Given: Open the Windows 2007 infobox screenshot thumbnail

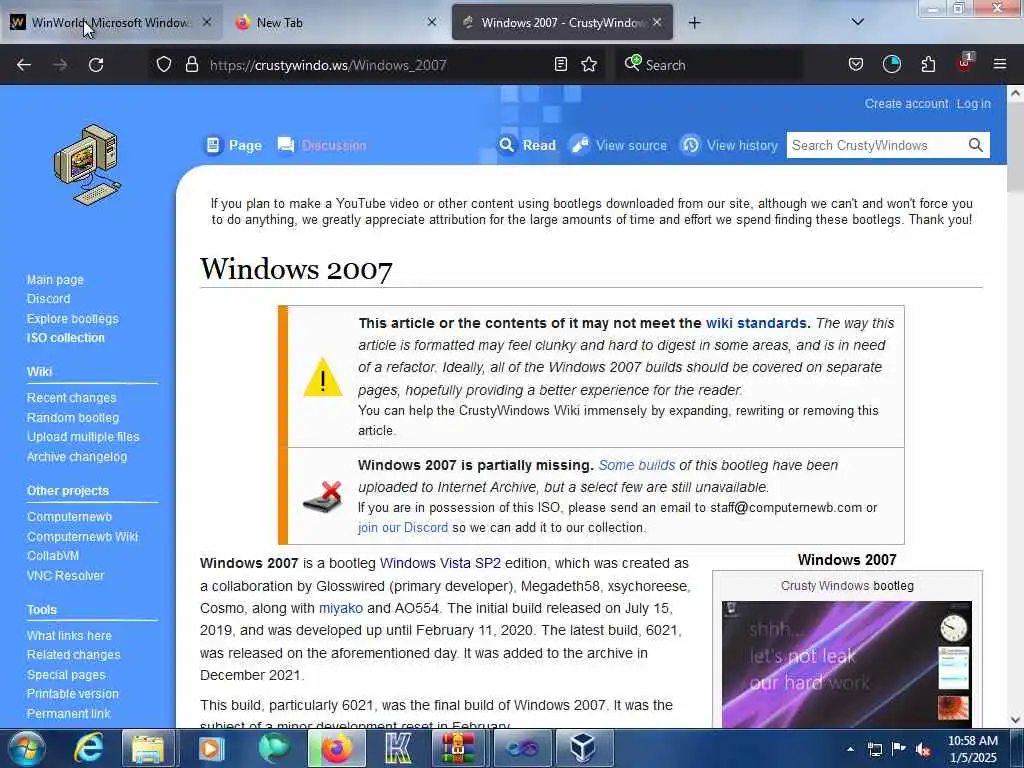Looking at the screenshot, I should (846, 663).
